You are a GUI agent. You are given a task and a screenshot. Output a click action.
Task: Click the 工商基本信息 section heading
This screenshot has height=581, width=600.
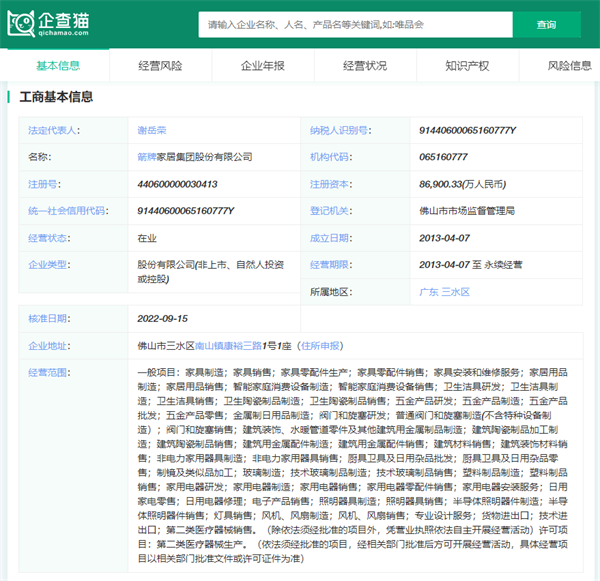(56, 98)
